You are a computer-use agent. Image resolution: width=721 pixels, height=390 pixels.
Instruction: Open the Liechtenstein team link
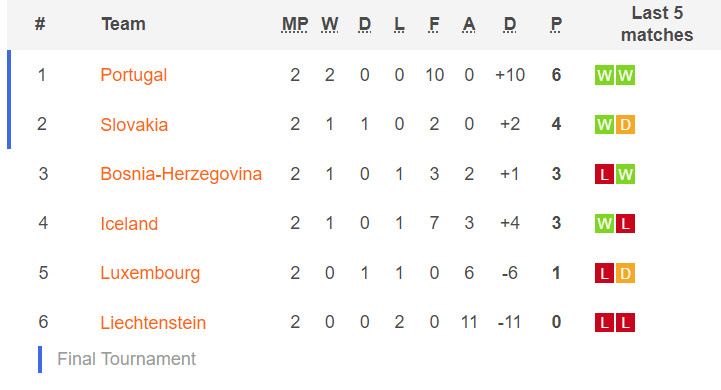pos(153,322)
